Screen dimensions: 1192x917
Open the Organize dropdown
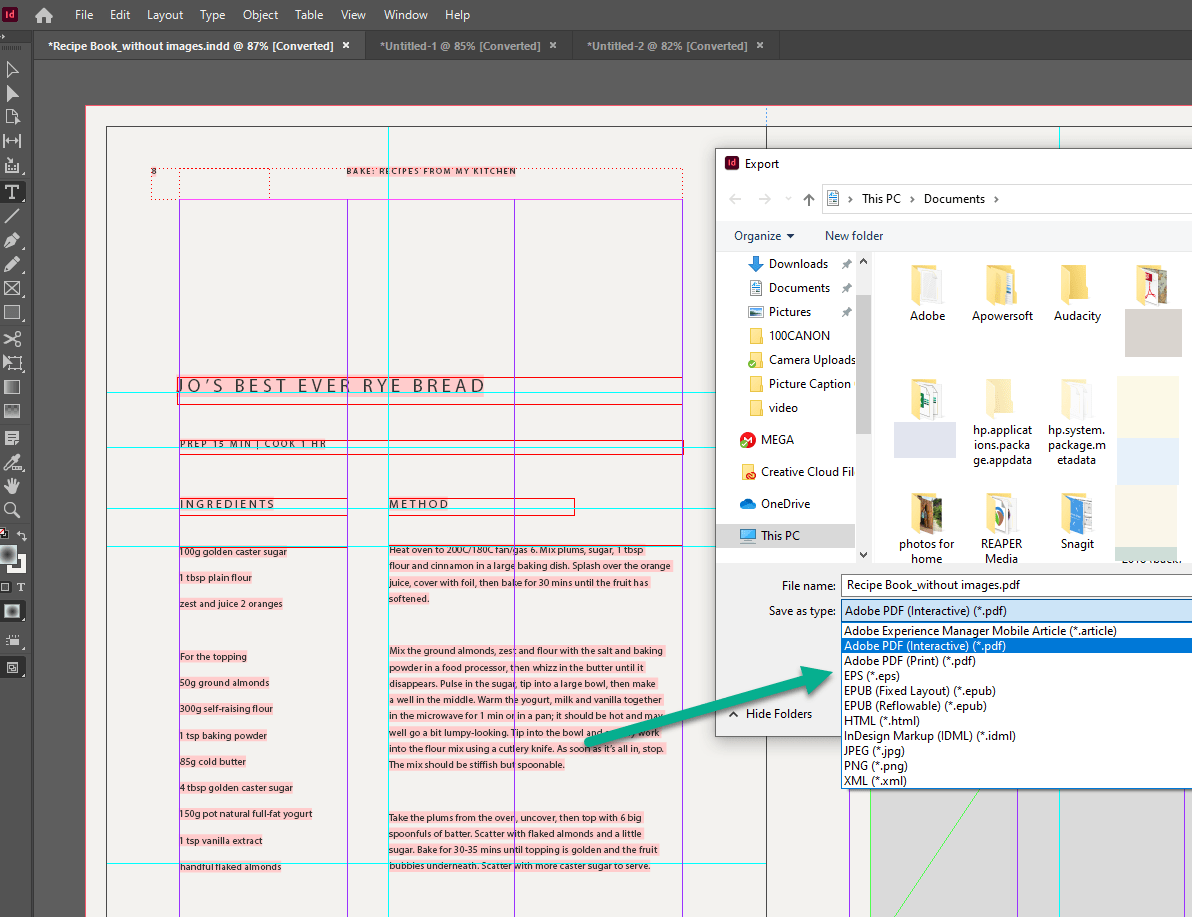(x=763, y=235)
